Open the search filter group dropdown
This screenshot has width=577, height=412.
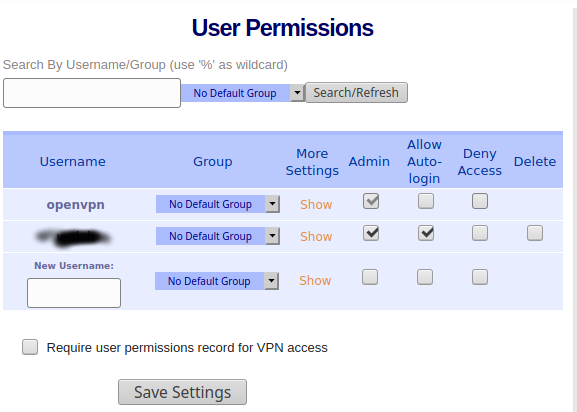[243, 93]
